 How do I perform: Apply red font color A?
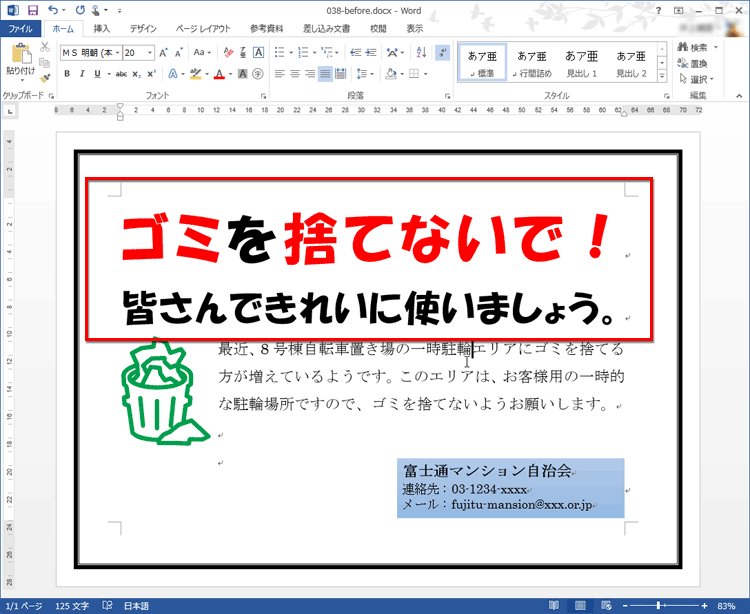tap(220, 74)
